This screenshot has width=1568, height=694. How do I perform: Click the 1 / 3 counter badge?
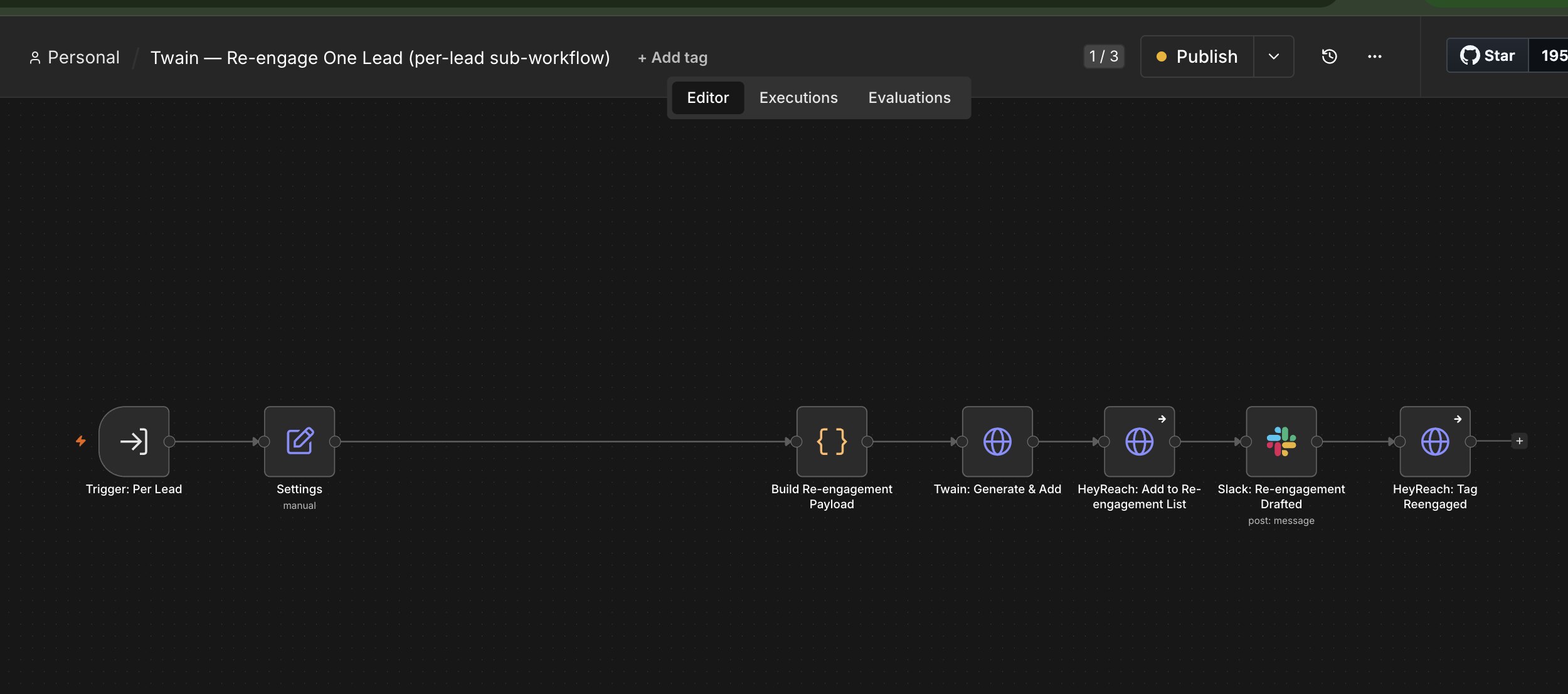coord(1103,56)
